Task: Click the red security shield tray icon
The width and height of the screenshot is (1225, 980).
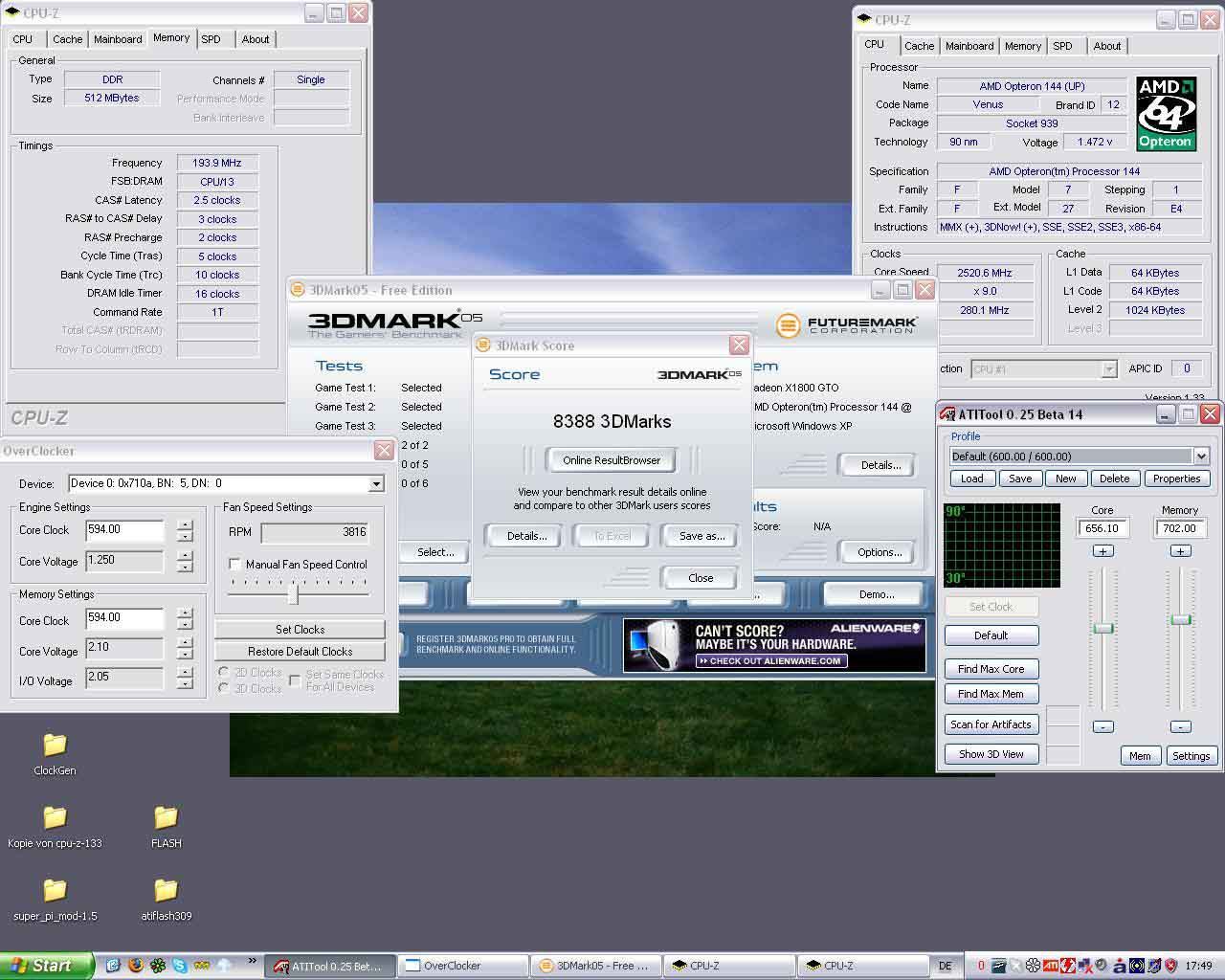Action: (1171, 966)
